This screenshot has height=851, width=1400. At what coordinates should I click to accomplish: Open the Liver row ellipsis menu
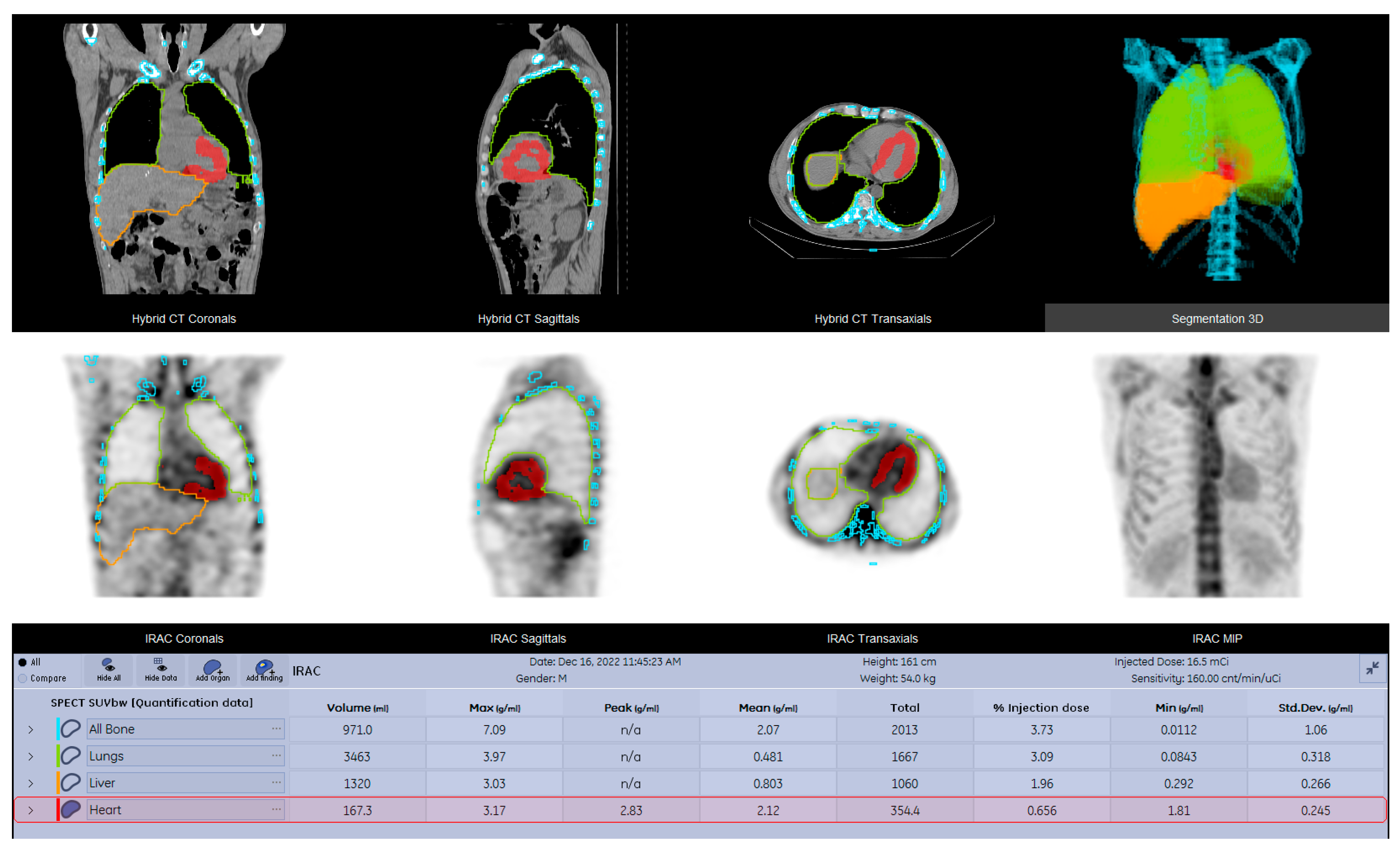pyautogui.click(x=276, y=782)
